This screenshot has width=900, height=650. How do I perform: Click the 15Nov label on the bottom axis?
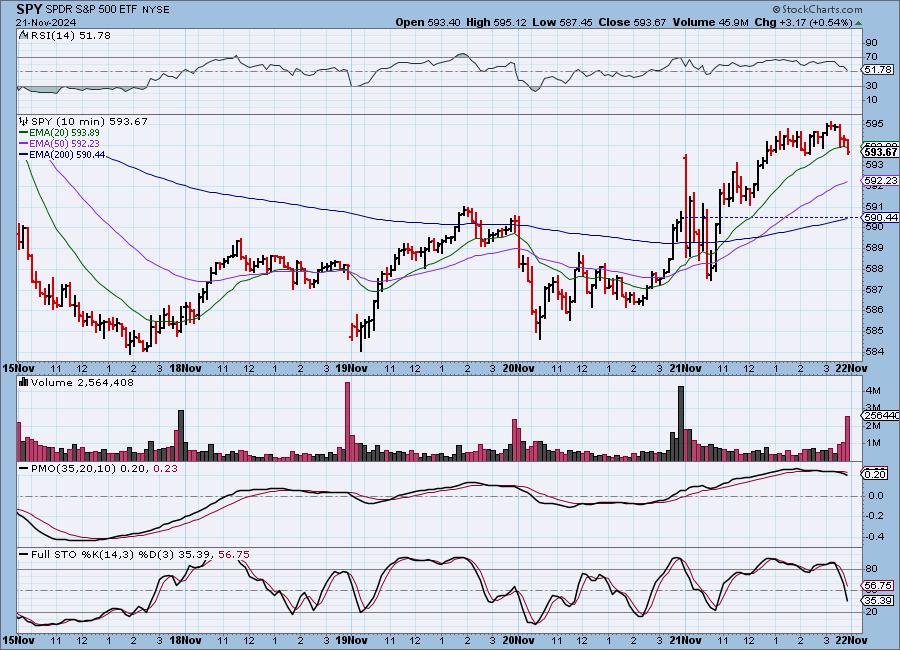tap(19, 640)
